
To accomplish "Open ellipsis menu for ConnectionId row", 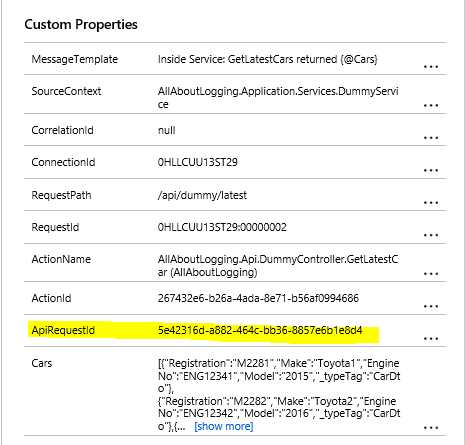I will click(431, 170).
